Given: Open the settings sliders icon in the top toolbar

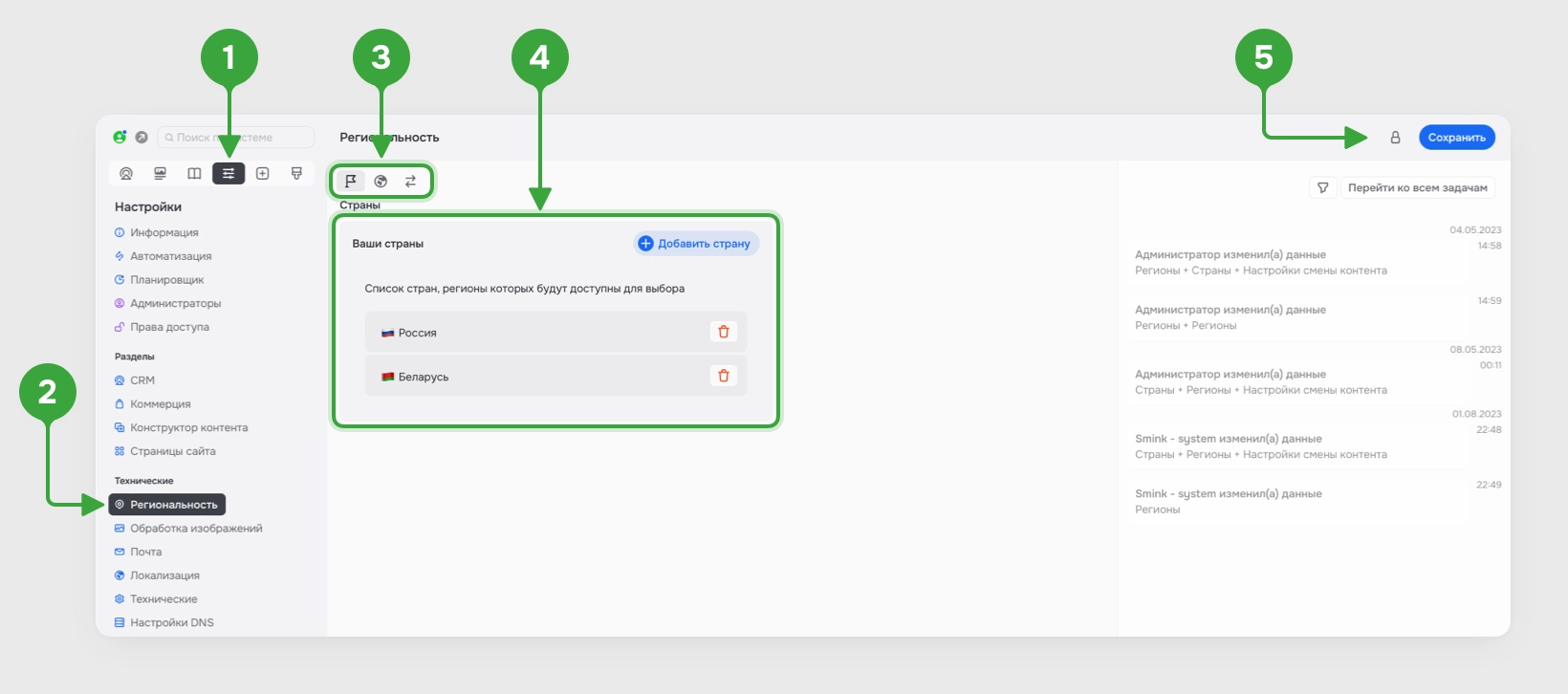Looking at the screenshot, I should pyautogui.click(x=229, y=173).
